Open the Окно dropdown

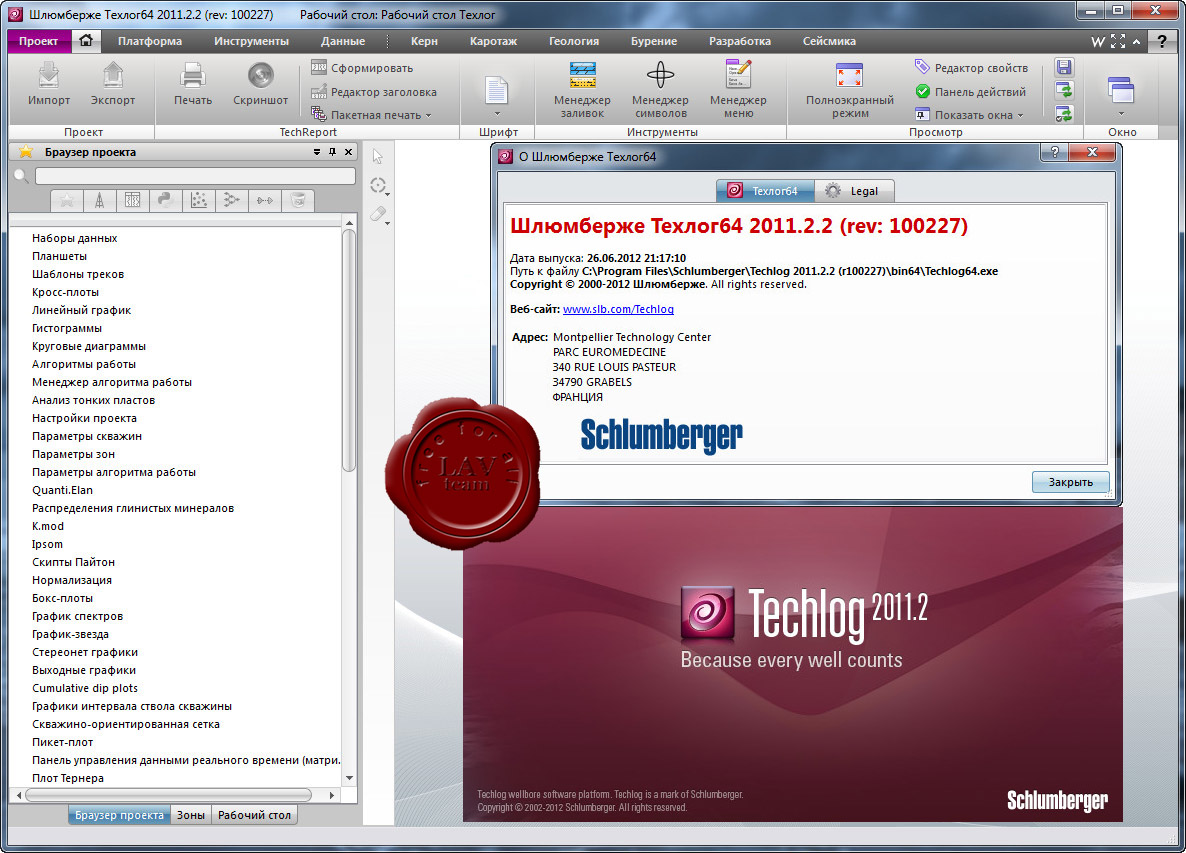pyautogui.click(x=1121, y=95)
